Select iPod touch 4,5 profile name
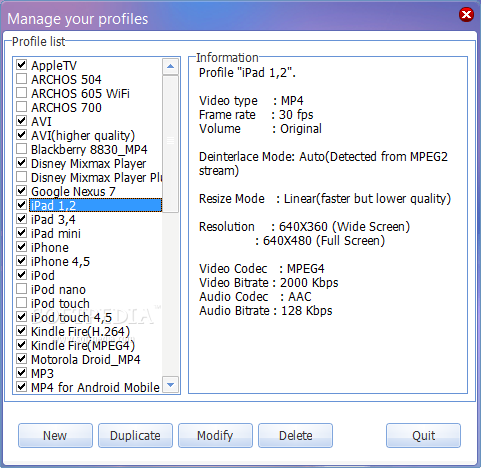This screenshot has height=468, width=481. coord(72,318)
